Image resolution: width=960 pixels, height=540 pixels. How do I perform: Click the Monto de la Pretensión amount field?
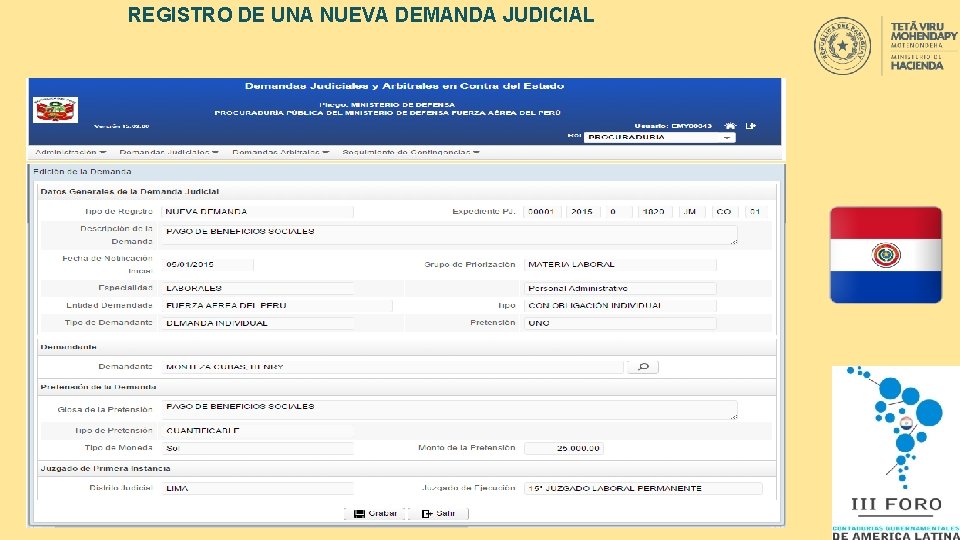pos(564,448)
